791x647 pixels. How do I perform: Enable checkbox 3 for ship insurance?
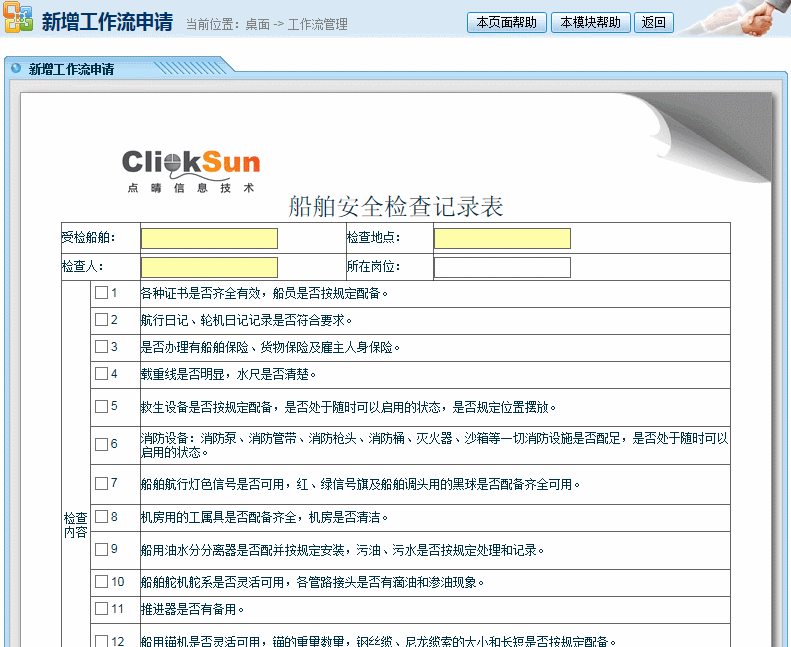(101, 347)
